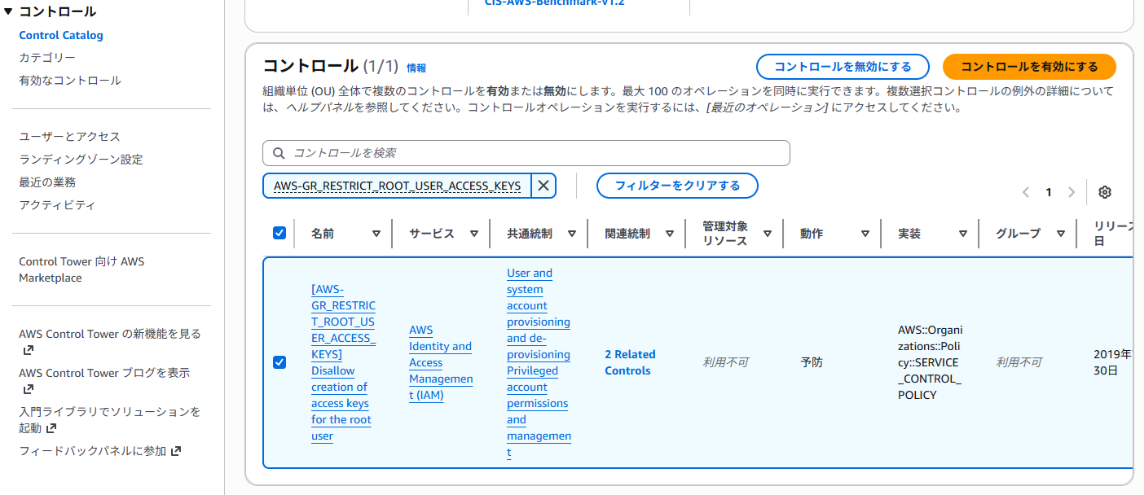1144x495 pixels.
Task: Open ランディングゾーン設定
Action: coord(81,159)
